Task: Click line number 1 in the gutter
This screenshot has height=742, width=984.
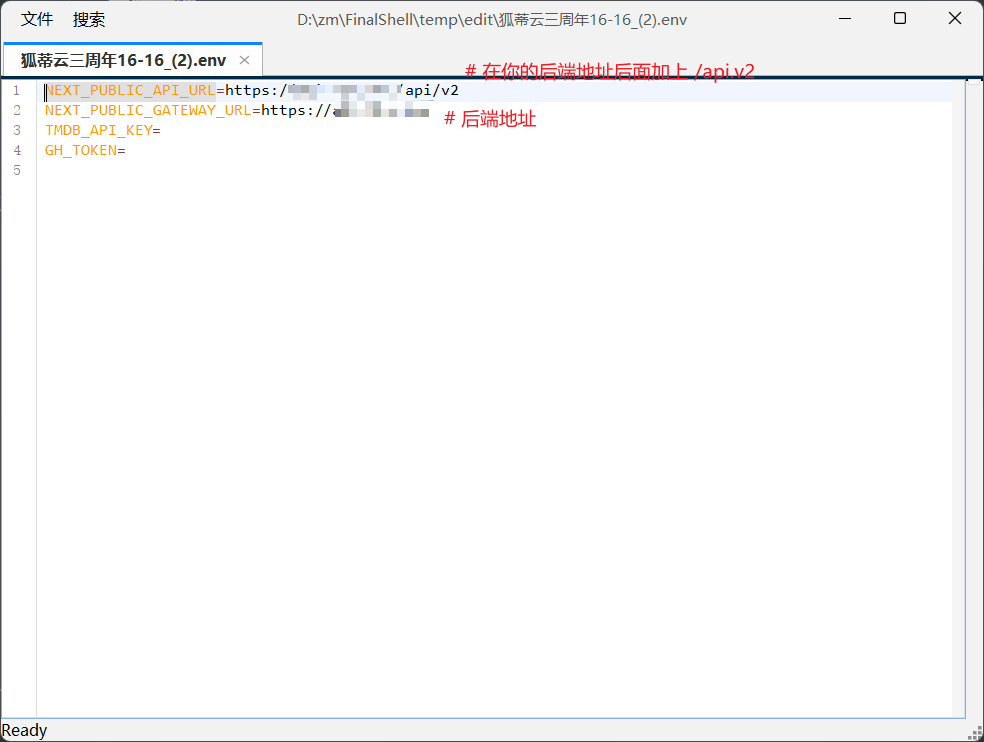Action: pos(16,91)
